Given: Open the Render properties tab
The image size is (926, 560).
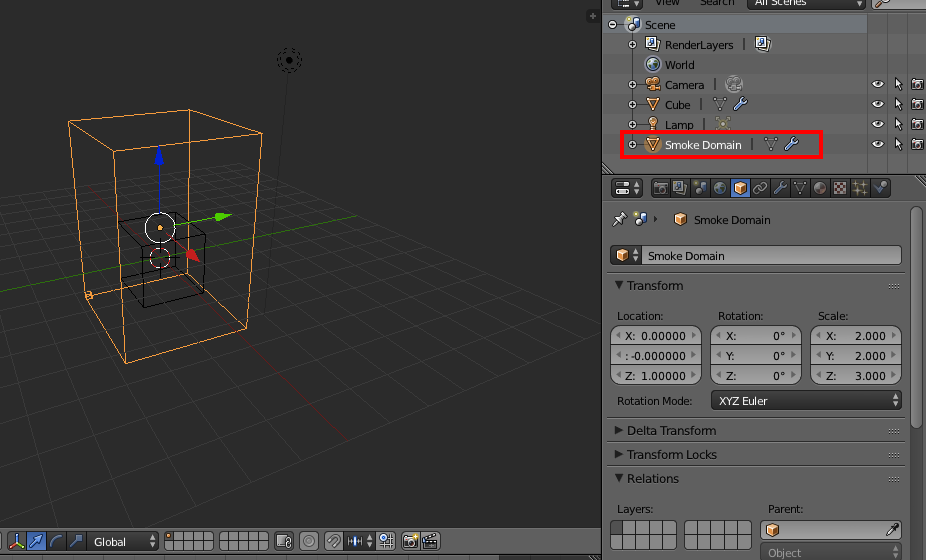Looking at the screenshot, I should point(660,188).
